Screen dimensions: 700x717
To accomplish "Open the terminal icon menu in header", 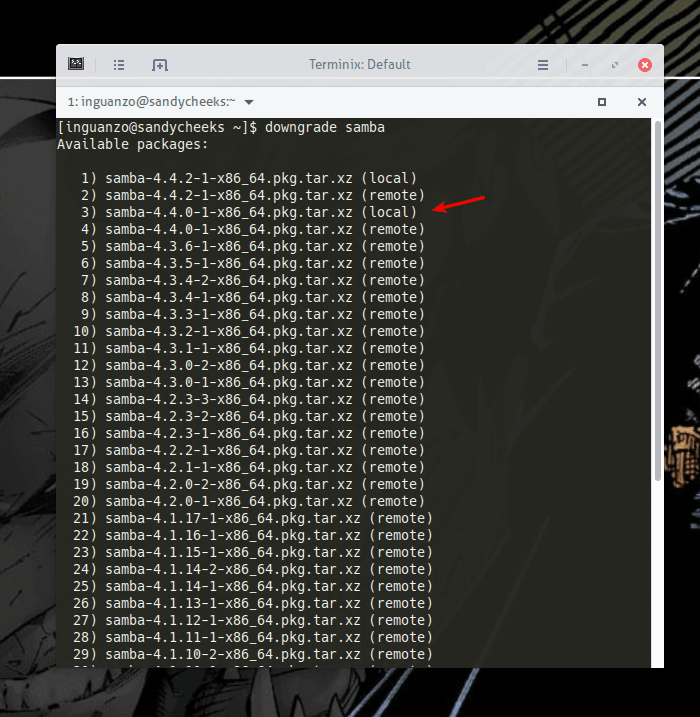I will click(x=76, y=64).
